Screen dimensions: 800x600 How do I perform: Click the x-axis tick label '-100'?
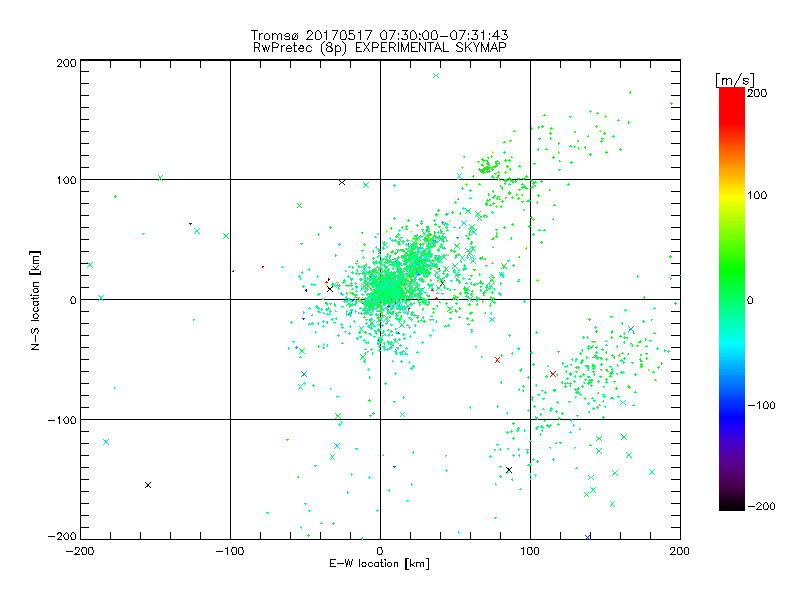click(x=230, y=551)
